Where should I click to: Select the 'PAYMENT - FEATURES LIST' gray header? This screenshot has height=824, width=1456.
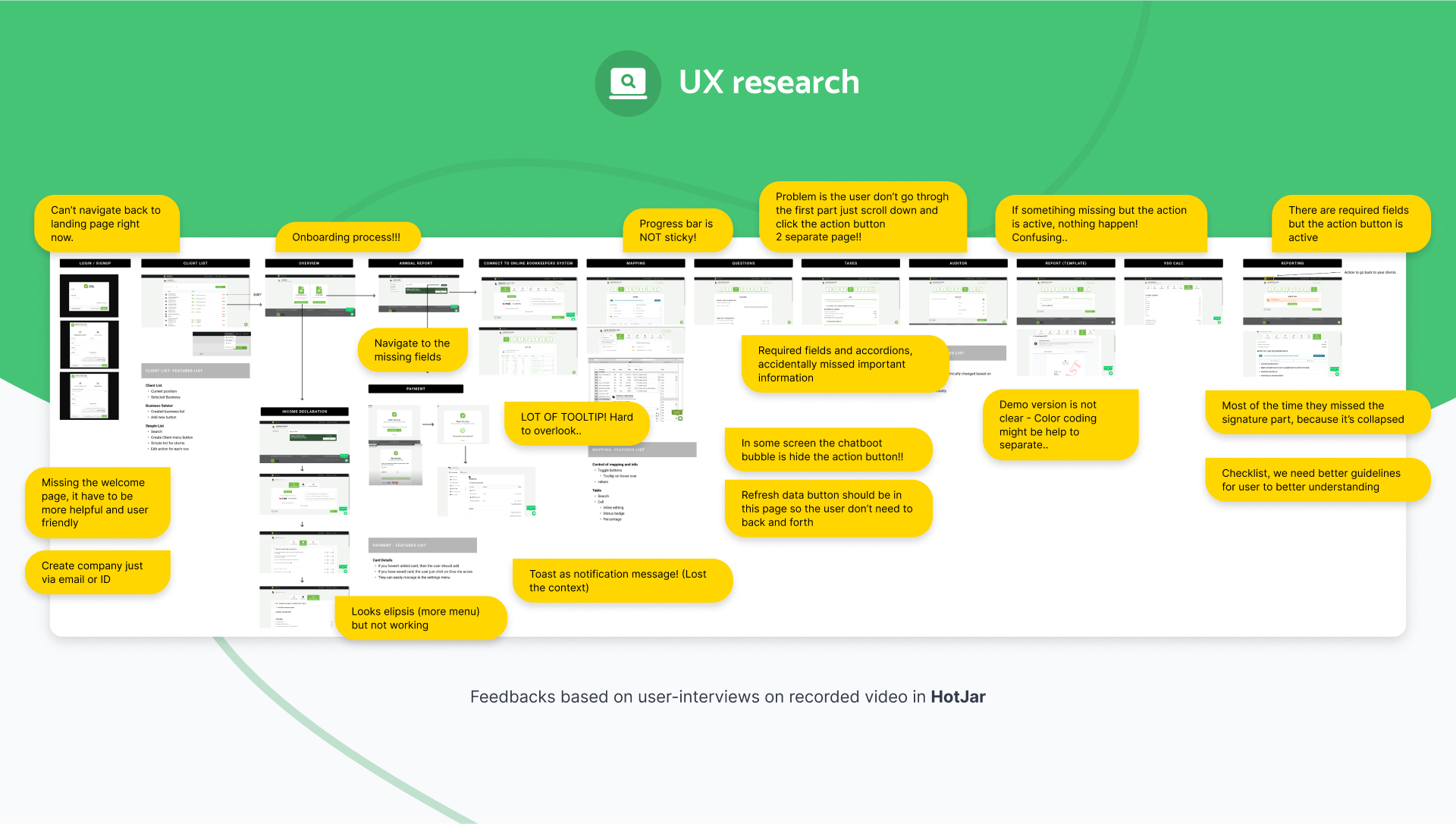[x=422, y=545]
